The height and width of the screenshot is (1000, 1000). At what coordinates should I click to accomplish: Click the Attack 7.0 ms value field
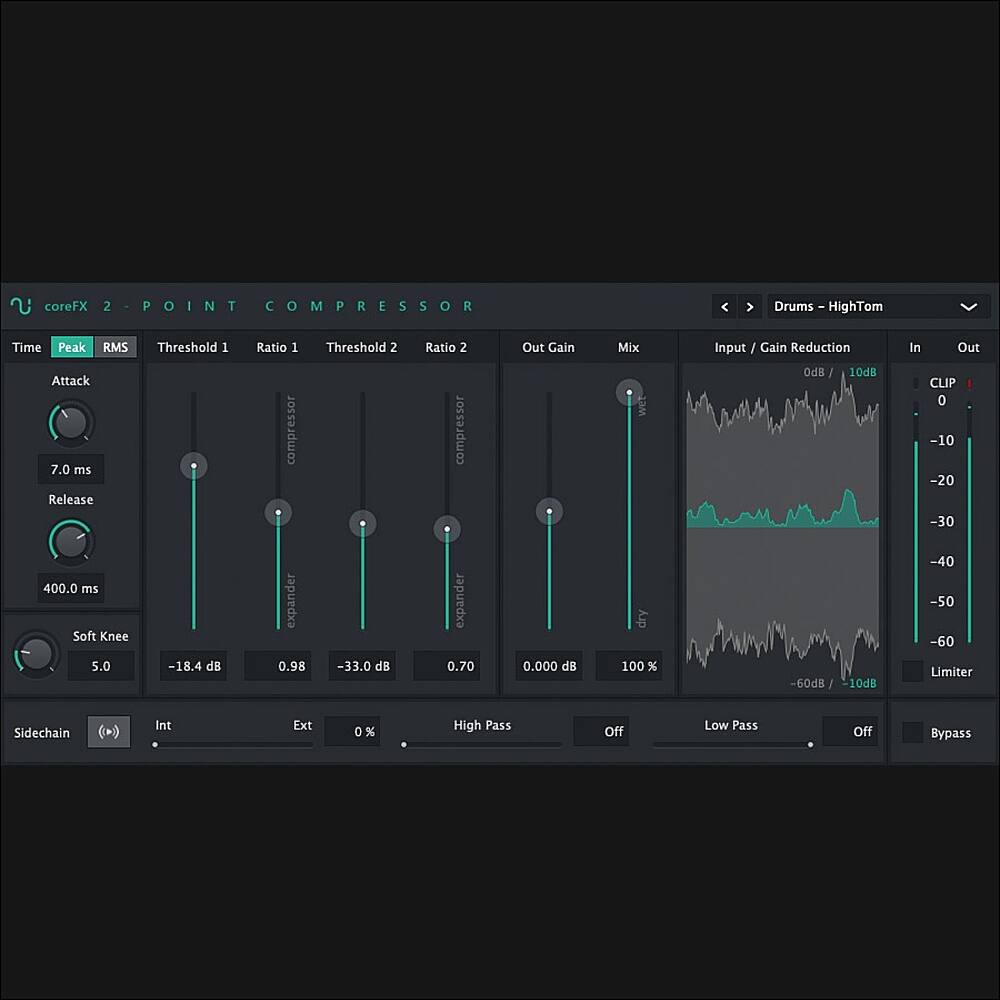pos(71,469)
